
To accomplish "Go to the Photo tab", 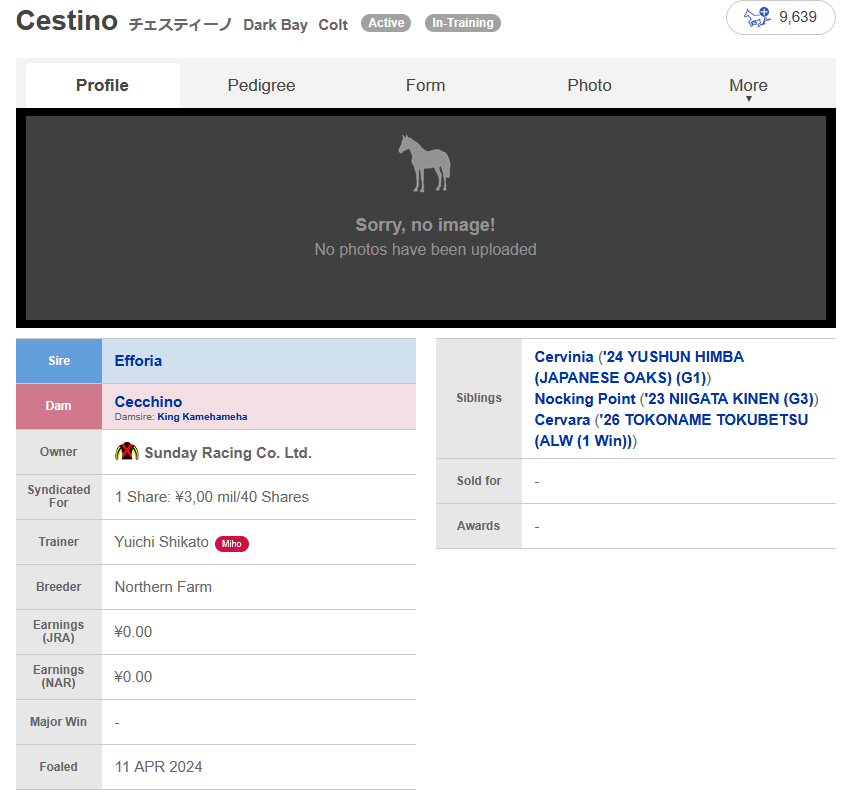I will 589,85.
